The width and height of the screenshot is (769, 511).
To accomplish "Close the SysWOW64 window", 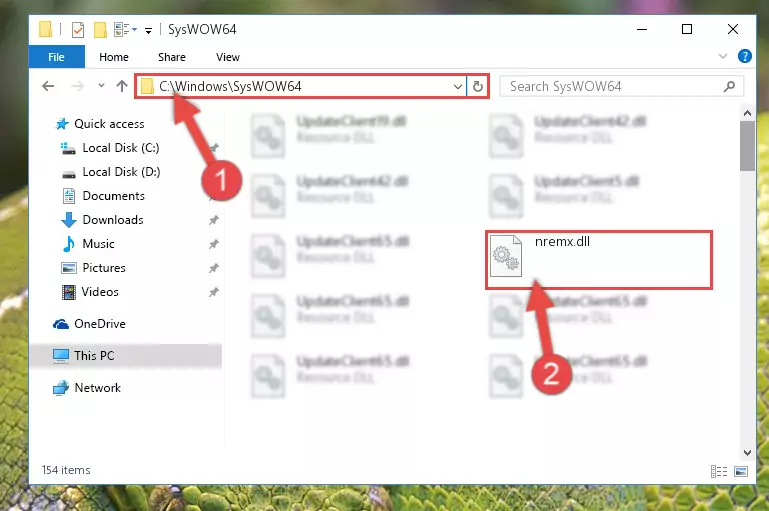I will click(732, 29).
